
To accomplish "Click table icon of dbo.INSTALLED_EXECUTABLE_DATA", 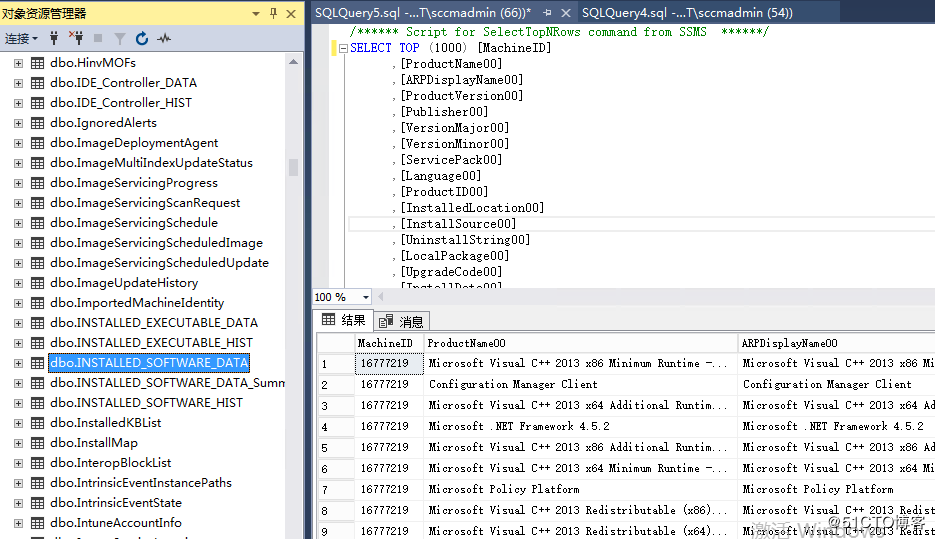I will [38, 323].
